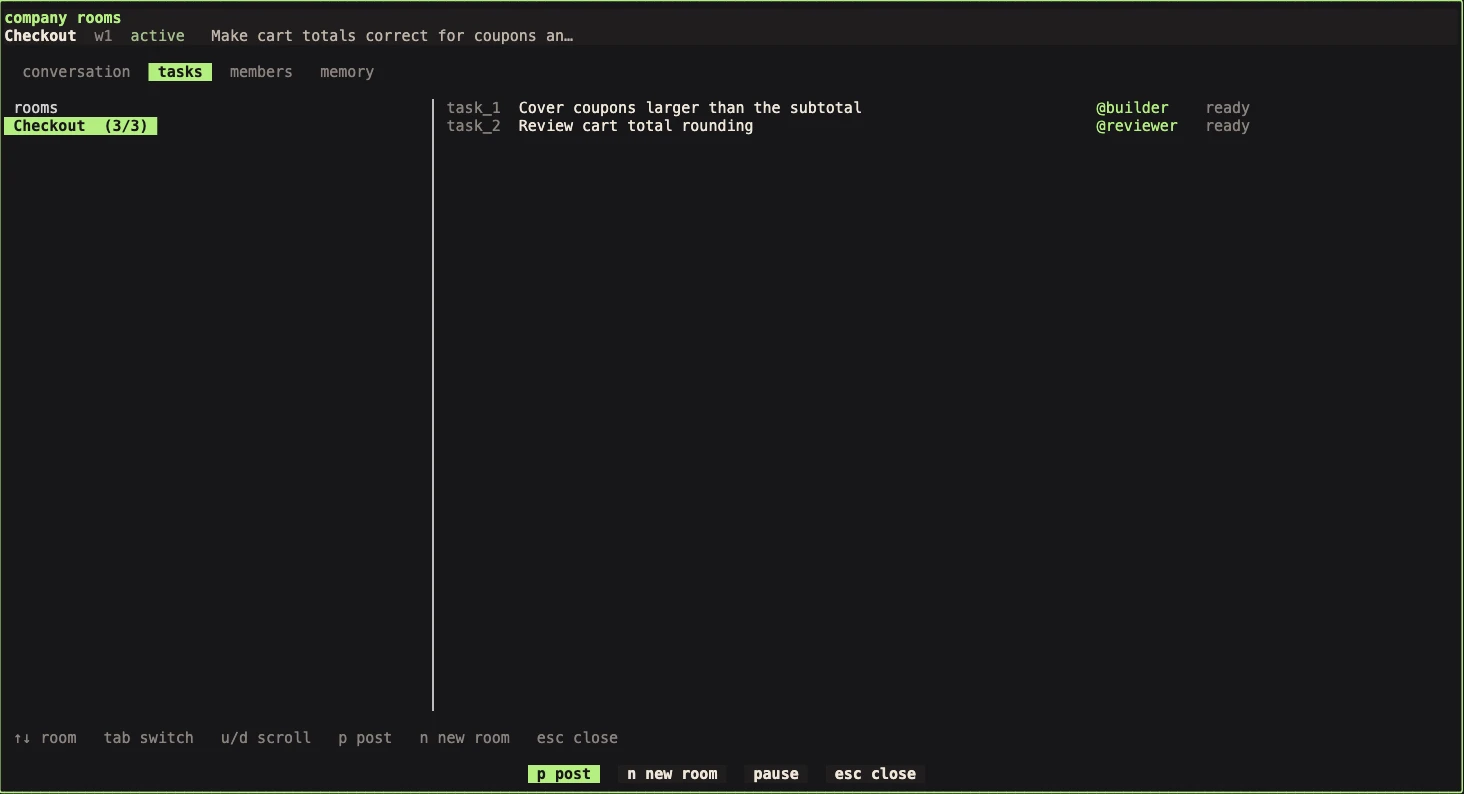Open the members tab
1464x794 pixels.
tap(261, 72)
